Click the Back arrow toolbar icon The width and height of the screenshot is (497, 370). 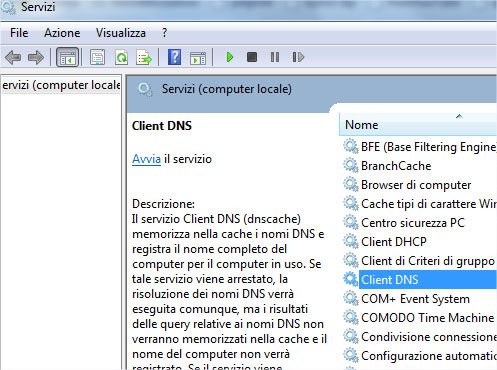click(x=13, y=57)
